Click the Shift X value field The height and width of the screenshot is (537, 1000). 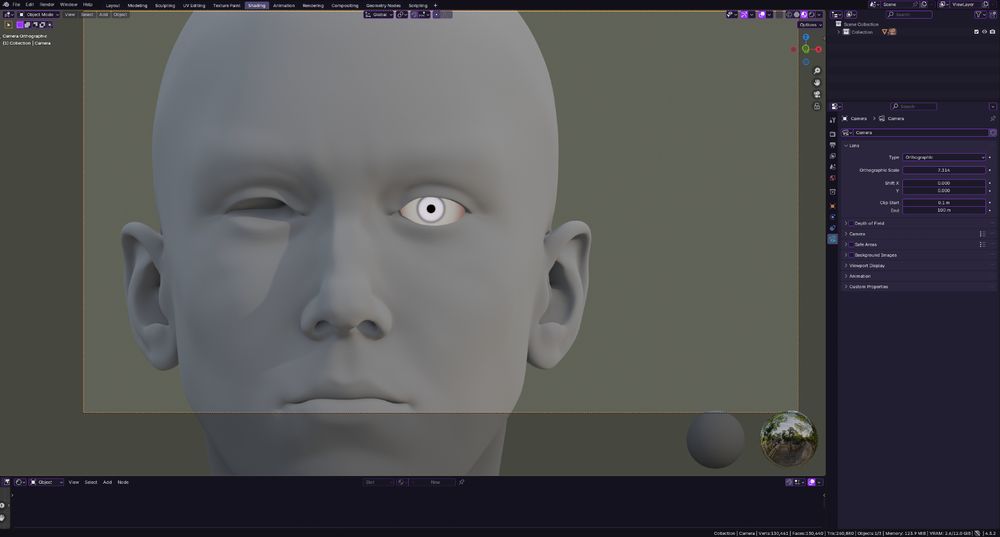(x=945, y=183)
